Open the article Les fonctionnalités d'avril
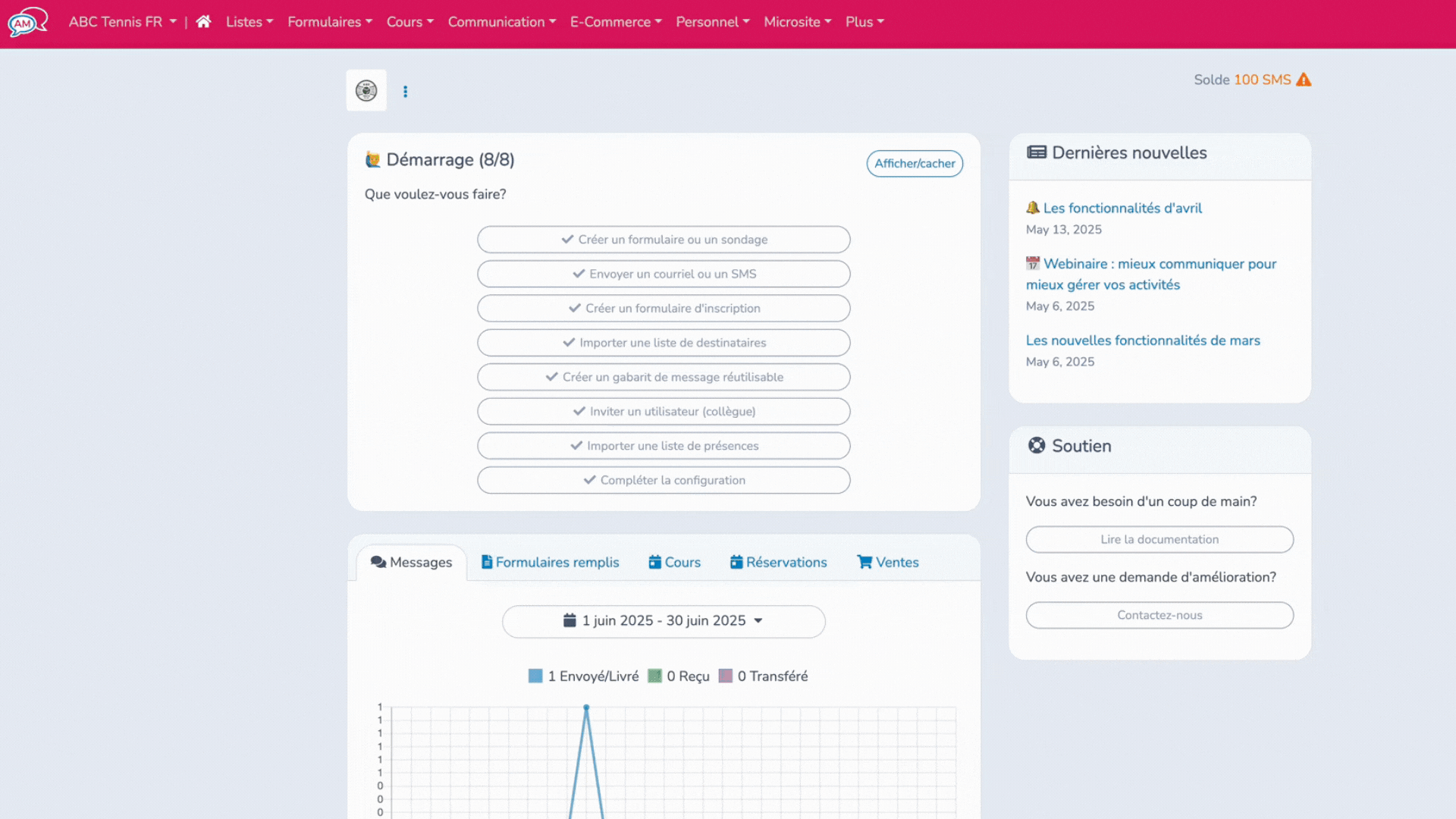 pos(1122,208)
